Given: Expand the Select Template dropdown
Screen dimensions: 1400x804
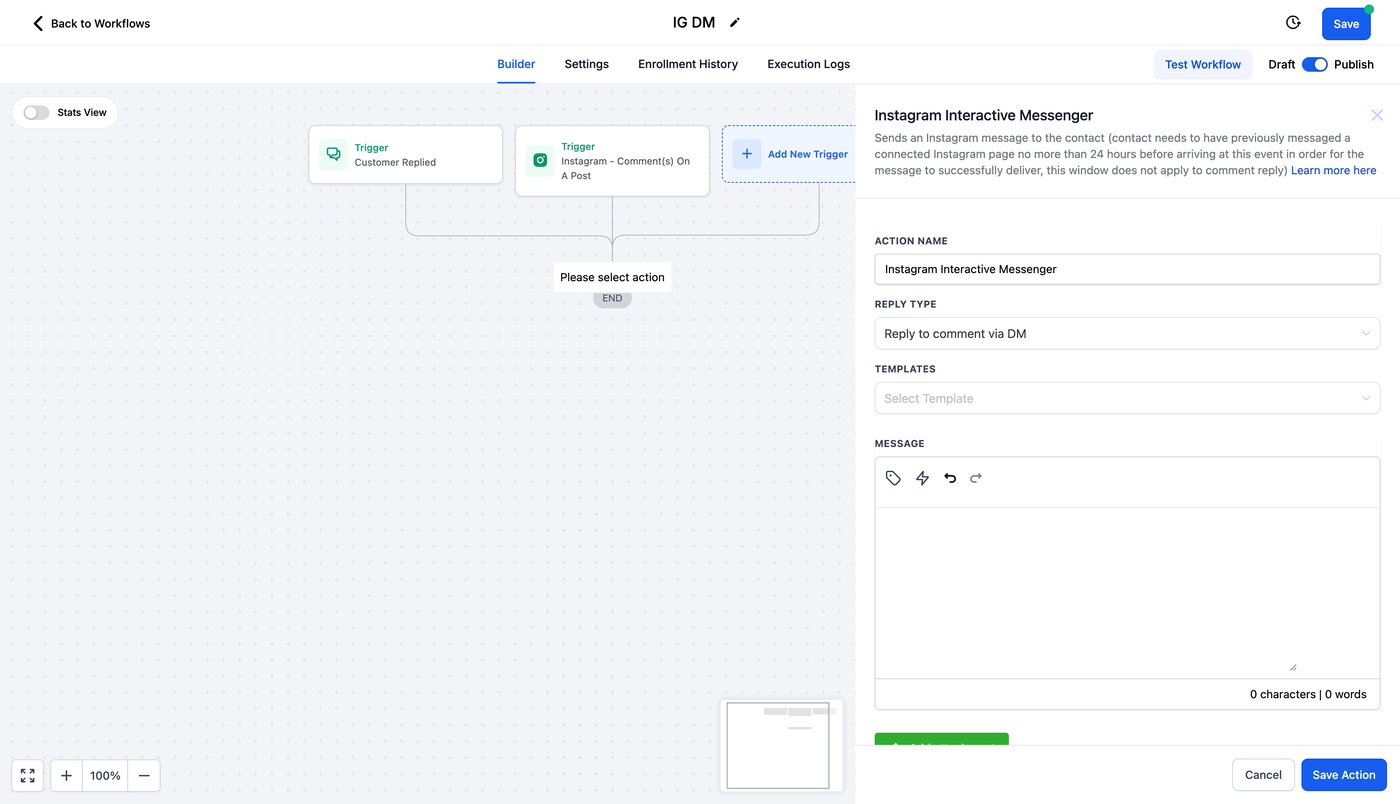Looking at the screenshot, I should [x=1127, y=398].
